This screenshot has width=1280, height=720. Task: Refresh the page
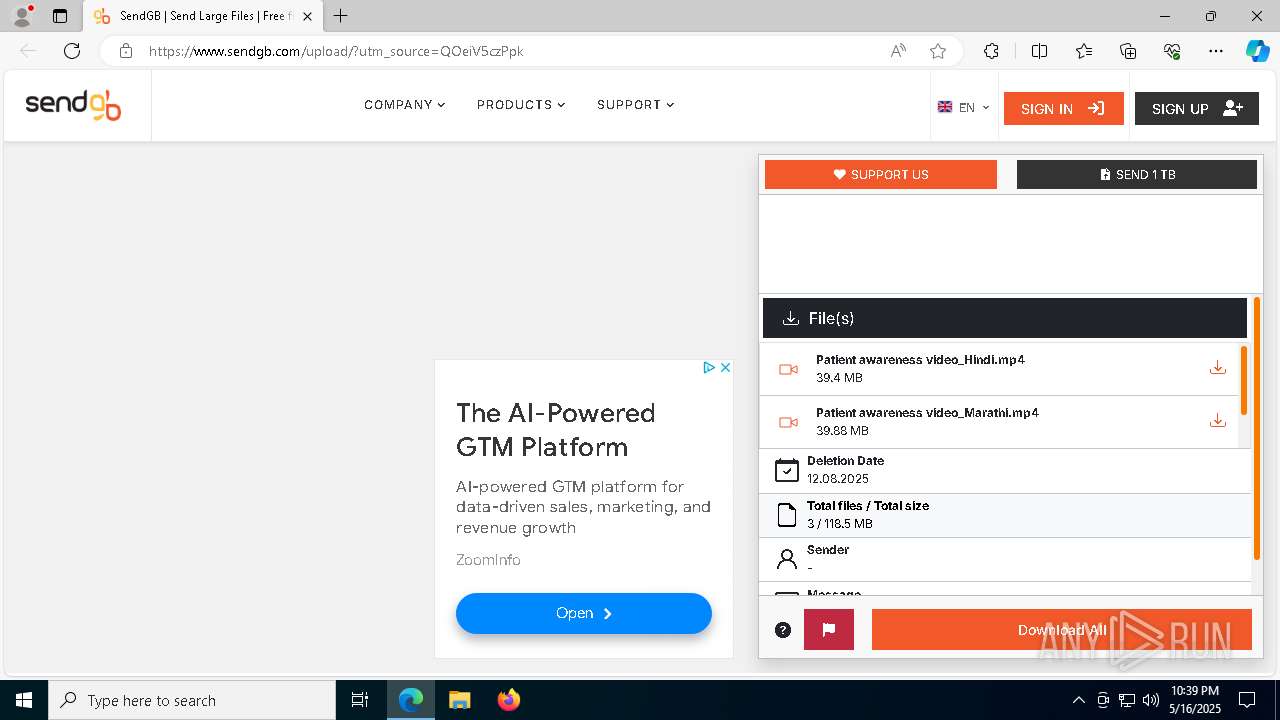(x=72, y=51)
